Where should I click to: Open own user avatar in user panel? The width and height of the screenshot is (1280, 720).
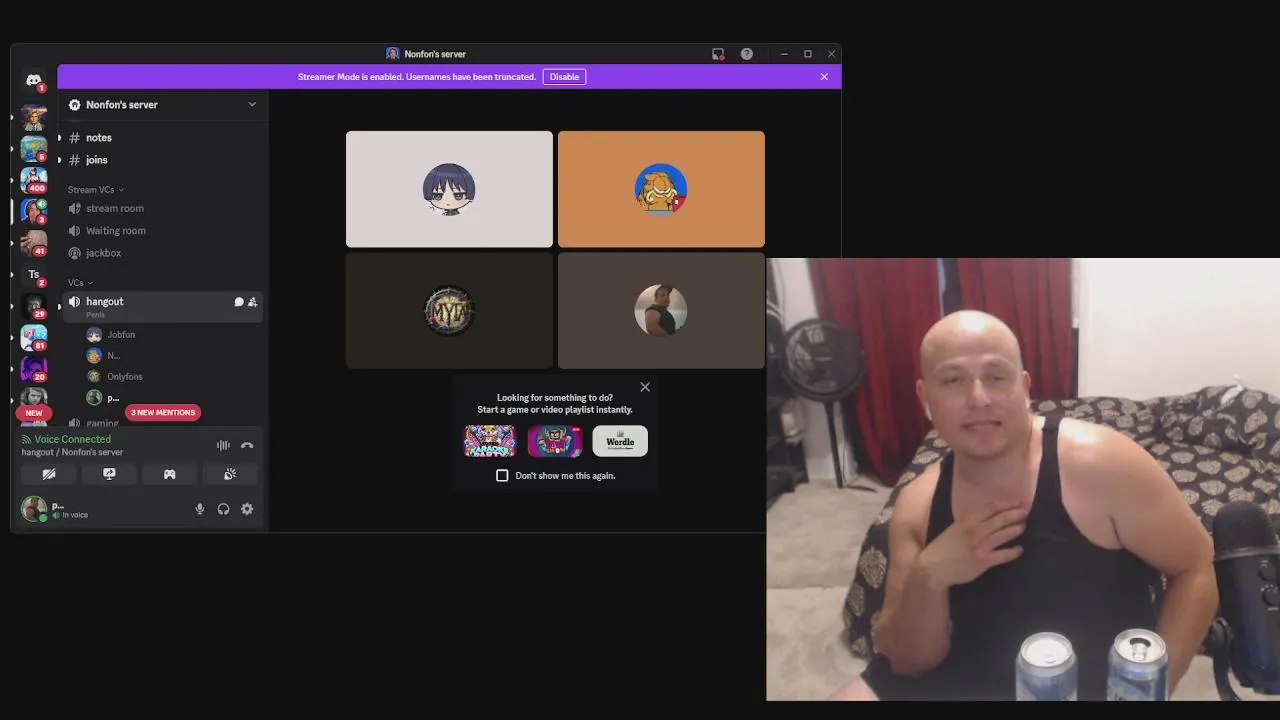click(x=34, y=509)
